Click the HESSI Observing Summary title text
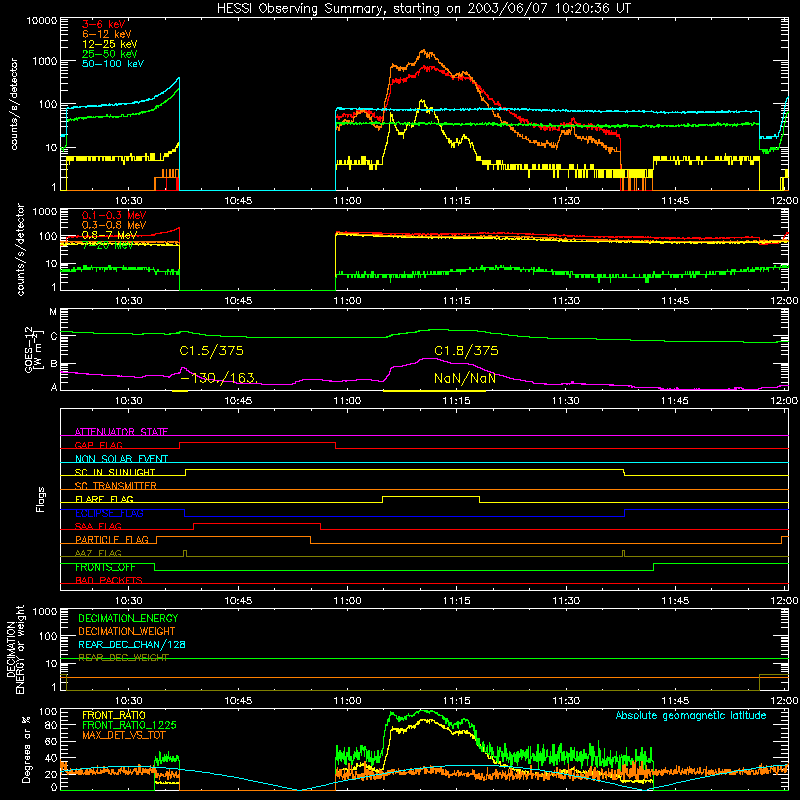Screen dimensions: 800x800 424,8
